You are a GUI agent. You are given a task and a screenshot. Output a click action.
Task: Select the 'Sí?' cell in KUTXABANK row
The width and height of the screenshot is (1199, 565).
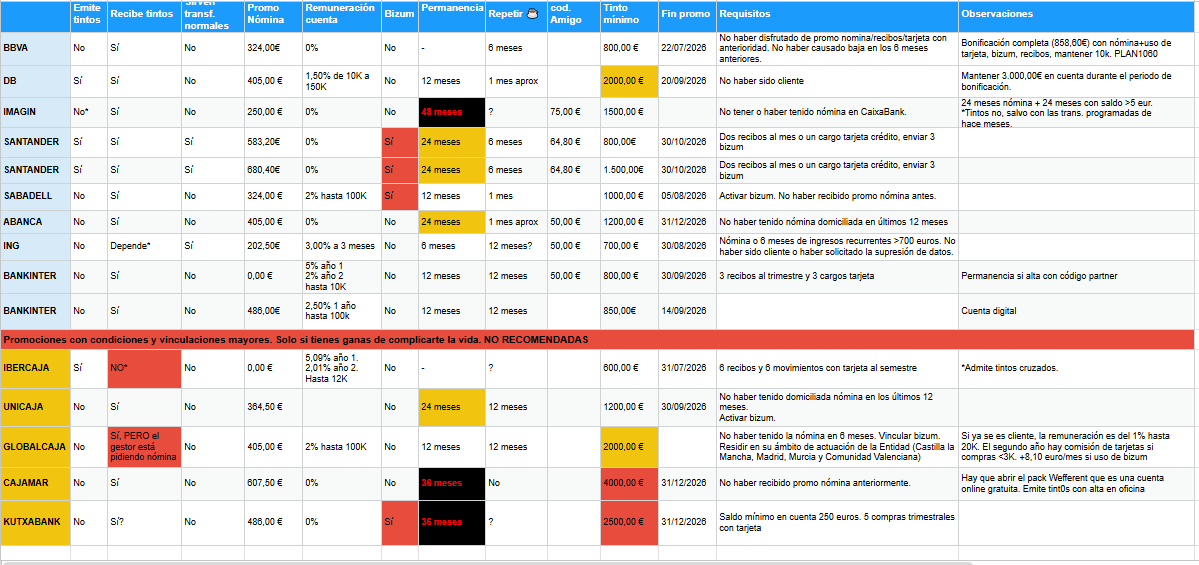pos(145,523)
